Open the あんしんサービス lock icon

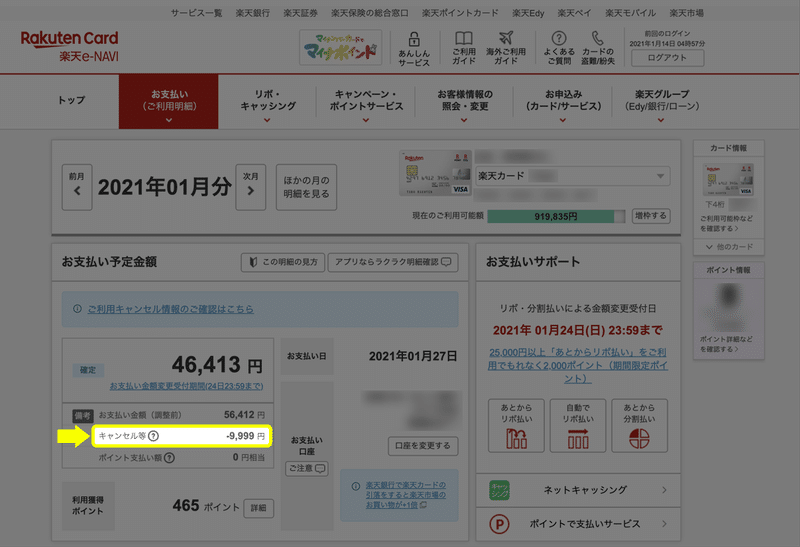(x=414, y=39)
